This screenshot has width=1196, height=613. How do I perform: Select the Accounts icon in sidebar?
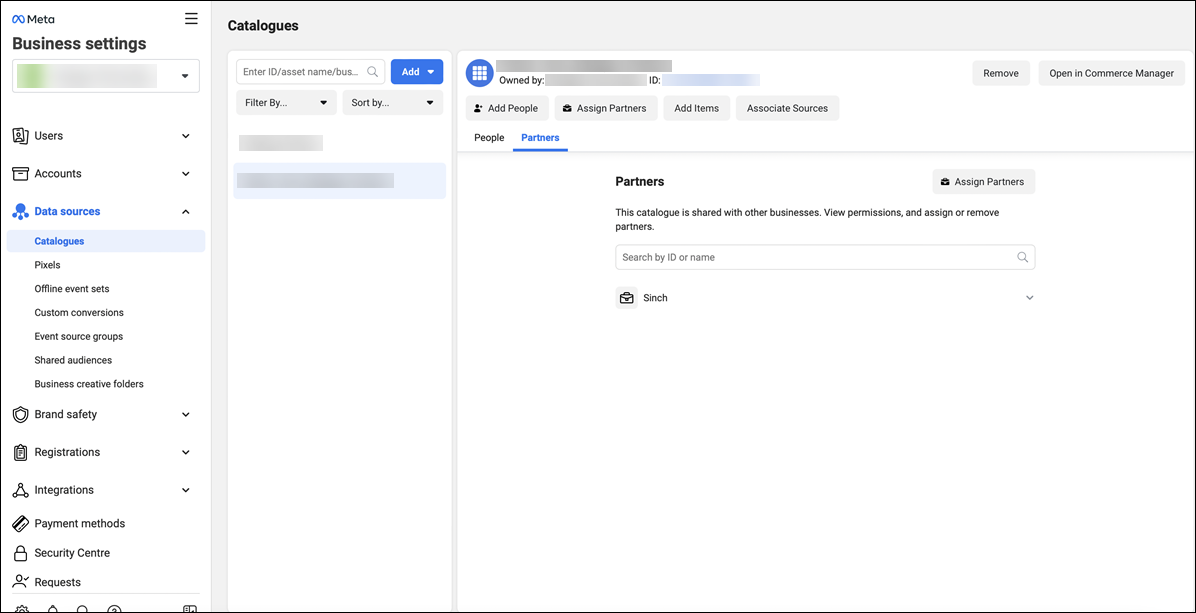pyautogui.click(x=21, y=173)
